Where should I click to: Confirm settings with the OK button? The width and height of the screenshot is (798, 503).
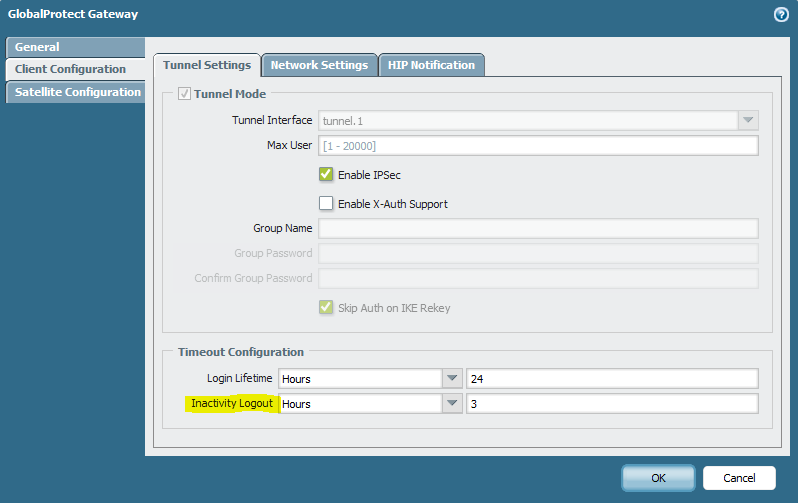pyautogui.click(x=658, y=478)
